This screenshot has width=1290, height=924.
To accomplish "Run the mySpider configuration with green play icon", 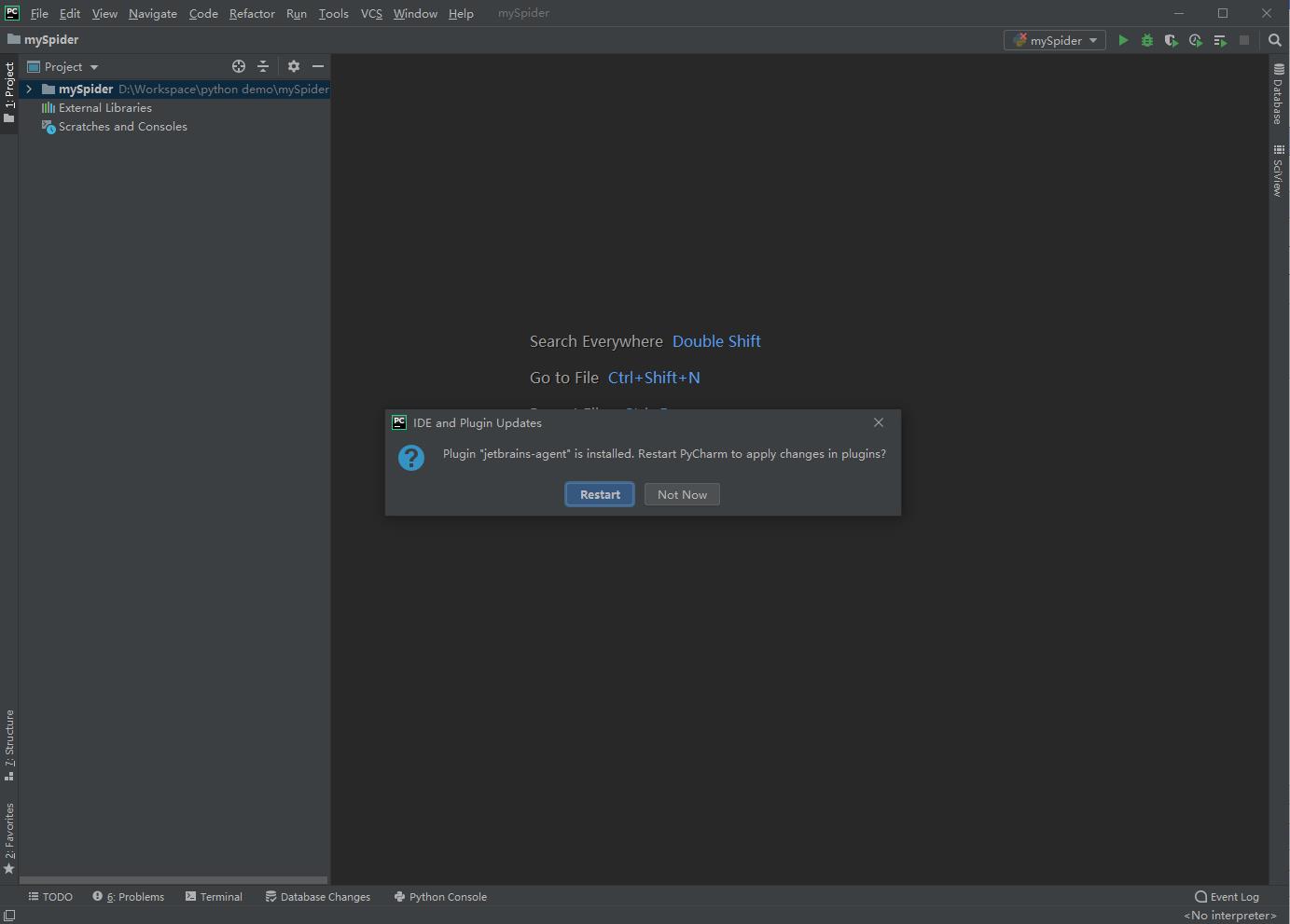I will [x=1123, y=40].
